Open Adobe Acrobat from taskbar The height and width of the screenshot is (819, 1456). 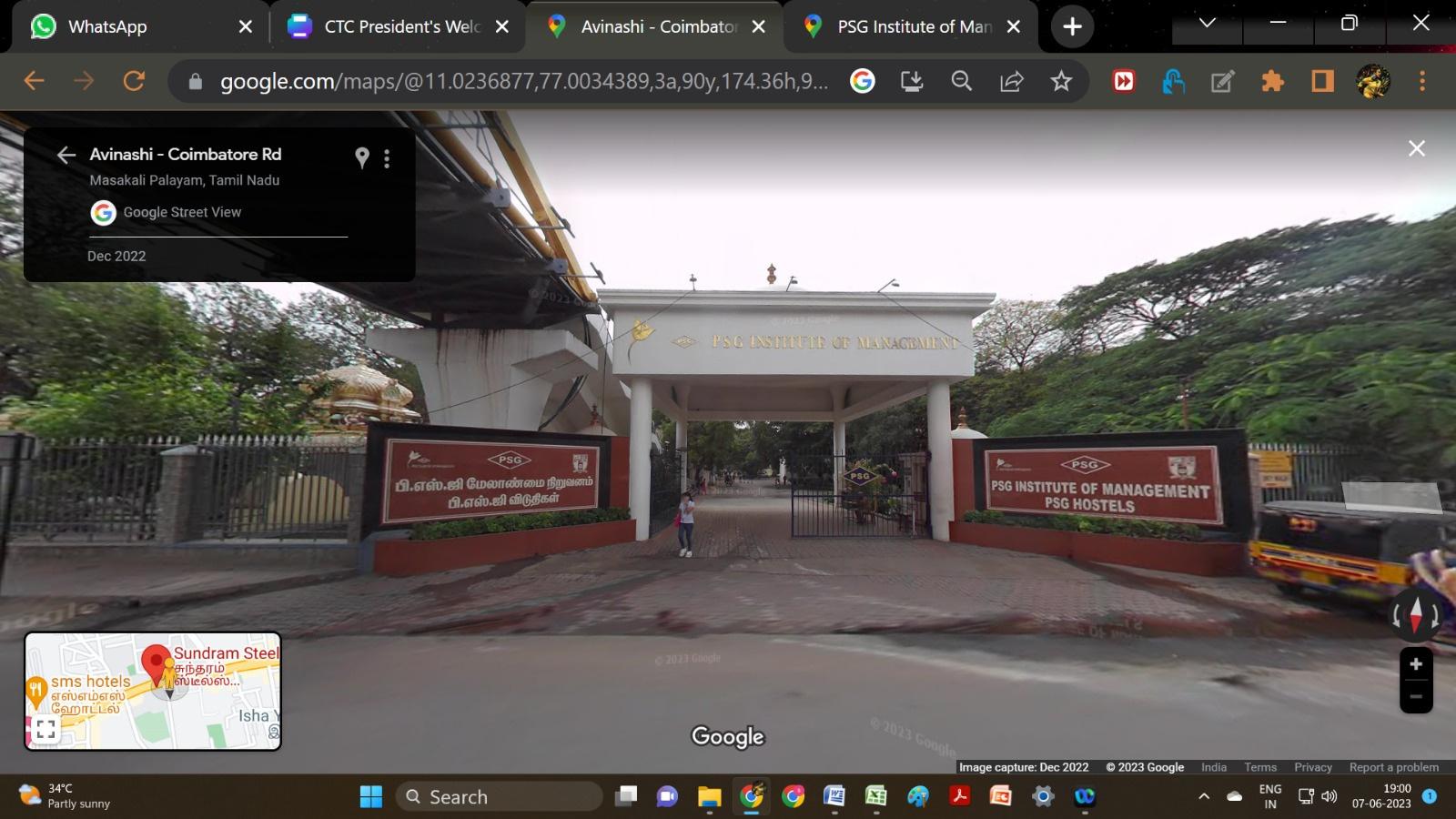[959, 797]
